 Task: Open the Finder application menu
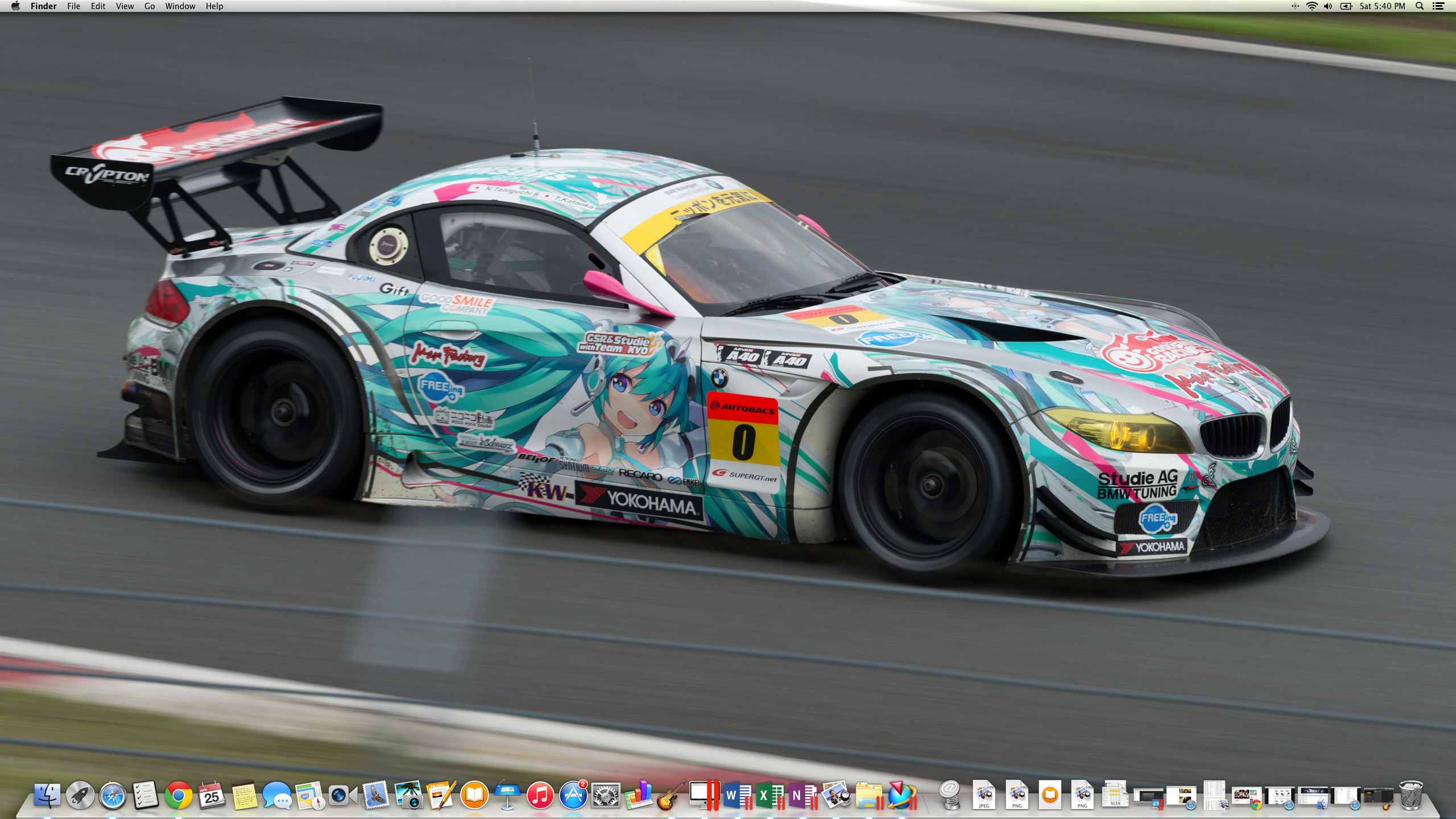(x=43, y=6)
